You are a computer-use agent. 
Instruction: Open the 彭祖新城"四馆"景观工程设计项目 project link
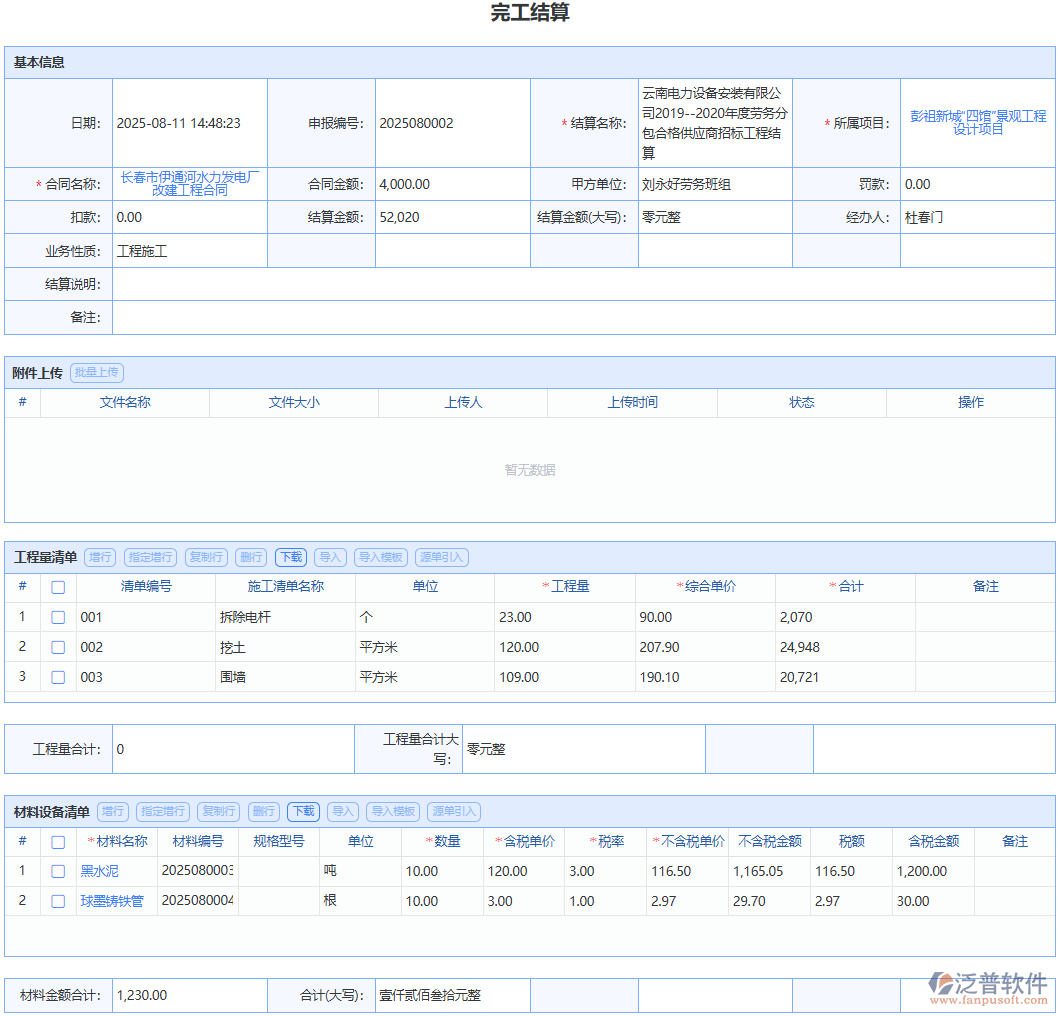tap(977, 123)
